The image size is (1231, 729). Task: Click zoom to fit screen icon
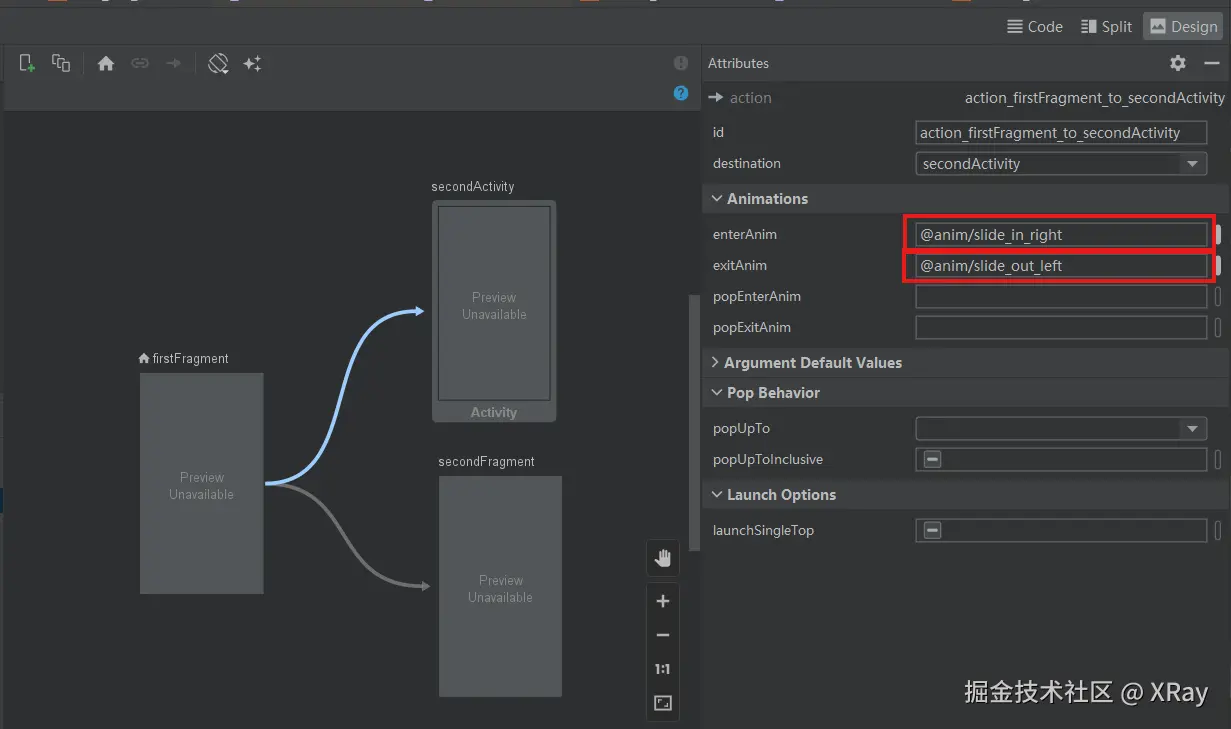pos(663,703)
